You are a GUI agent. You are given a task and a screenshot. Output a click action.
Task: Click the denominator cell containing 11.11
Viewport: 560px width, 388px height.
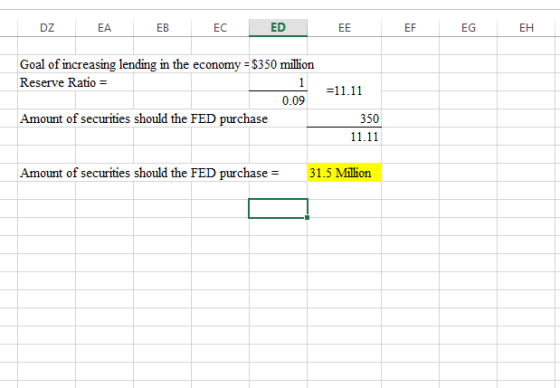[x=344, y=136]
